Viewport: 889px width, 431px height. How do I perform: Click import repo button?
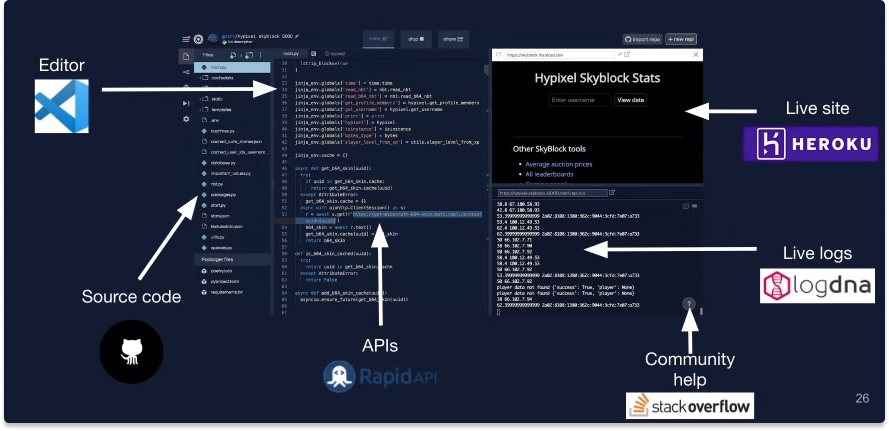click(x=642, y=40)
